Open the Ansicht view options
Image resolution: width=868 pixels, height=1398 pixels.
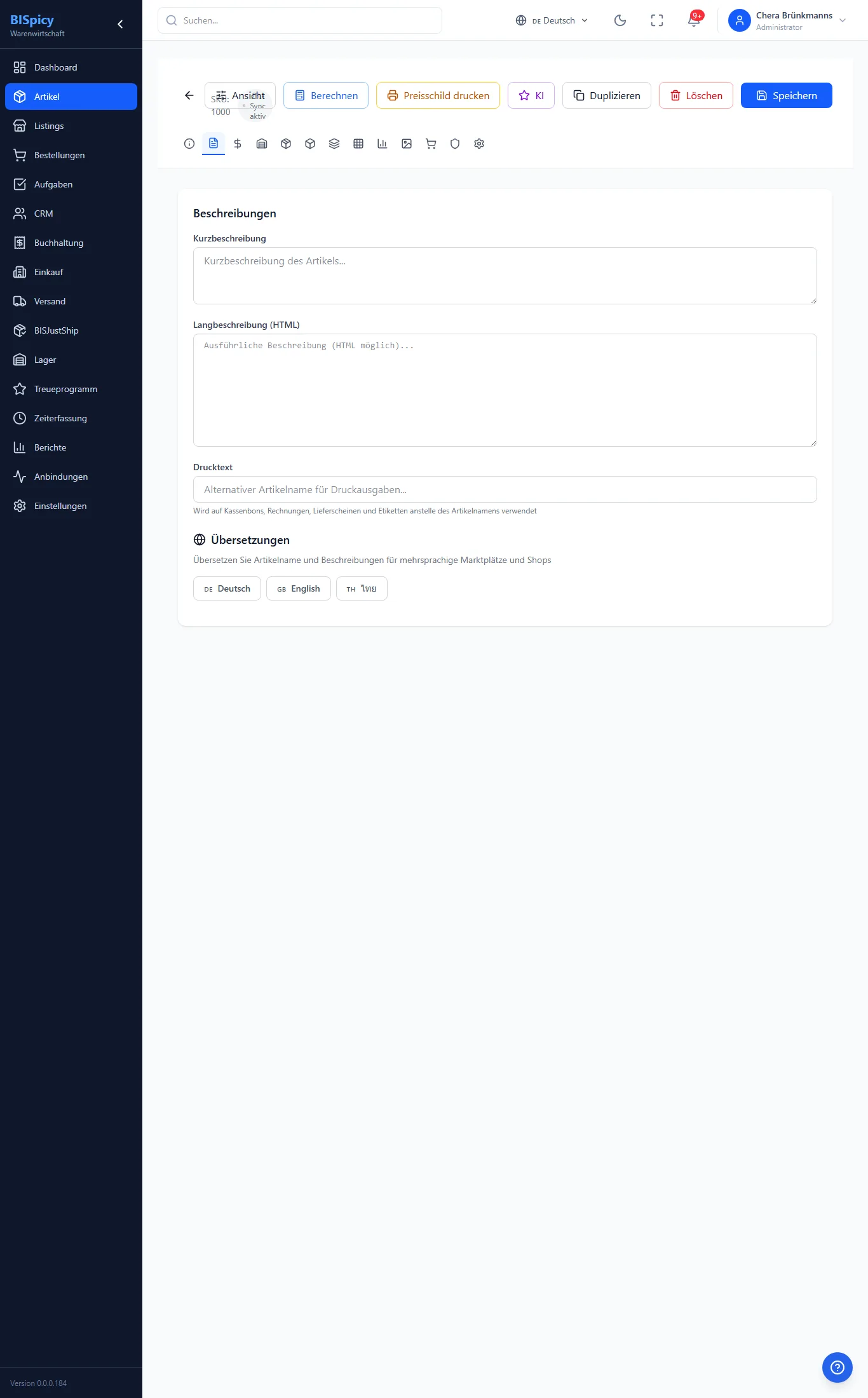pyautogui.click(x=240, y=95)
